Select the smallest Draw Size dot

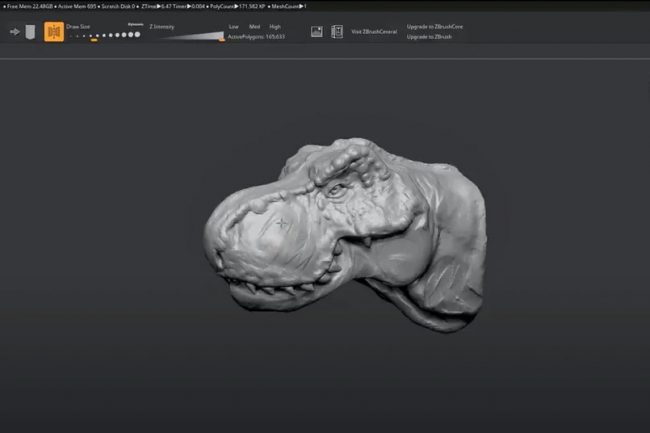pyautogui.click(x=72, y=36)
